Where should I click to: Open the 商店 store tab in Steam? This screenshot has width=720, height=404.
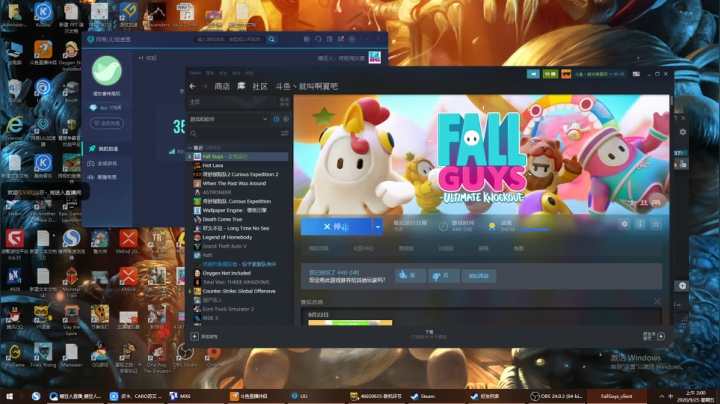[x=222, y=86]
